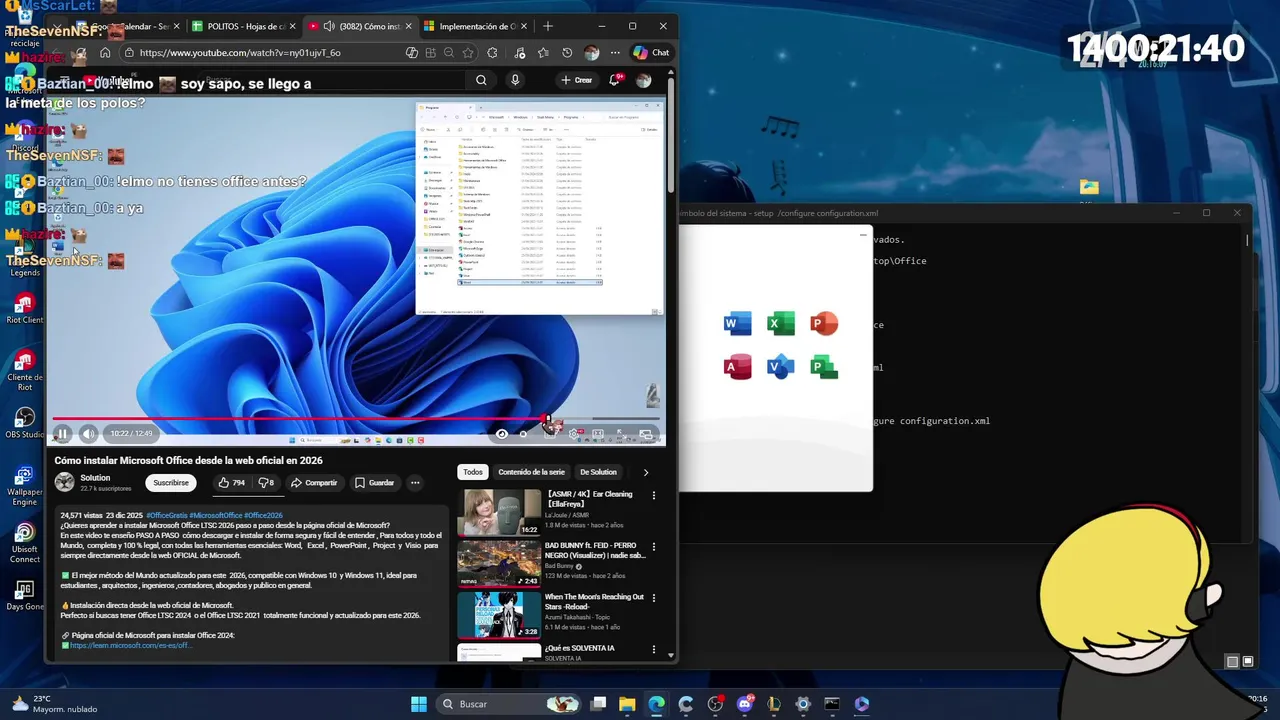Click the PowerPoint icon in Office installer
Screen dimensions: 1280x720
click(824, 324)
